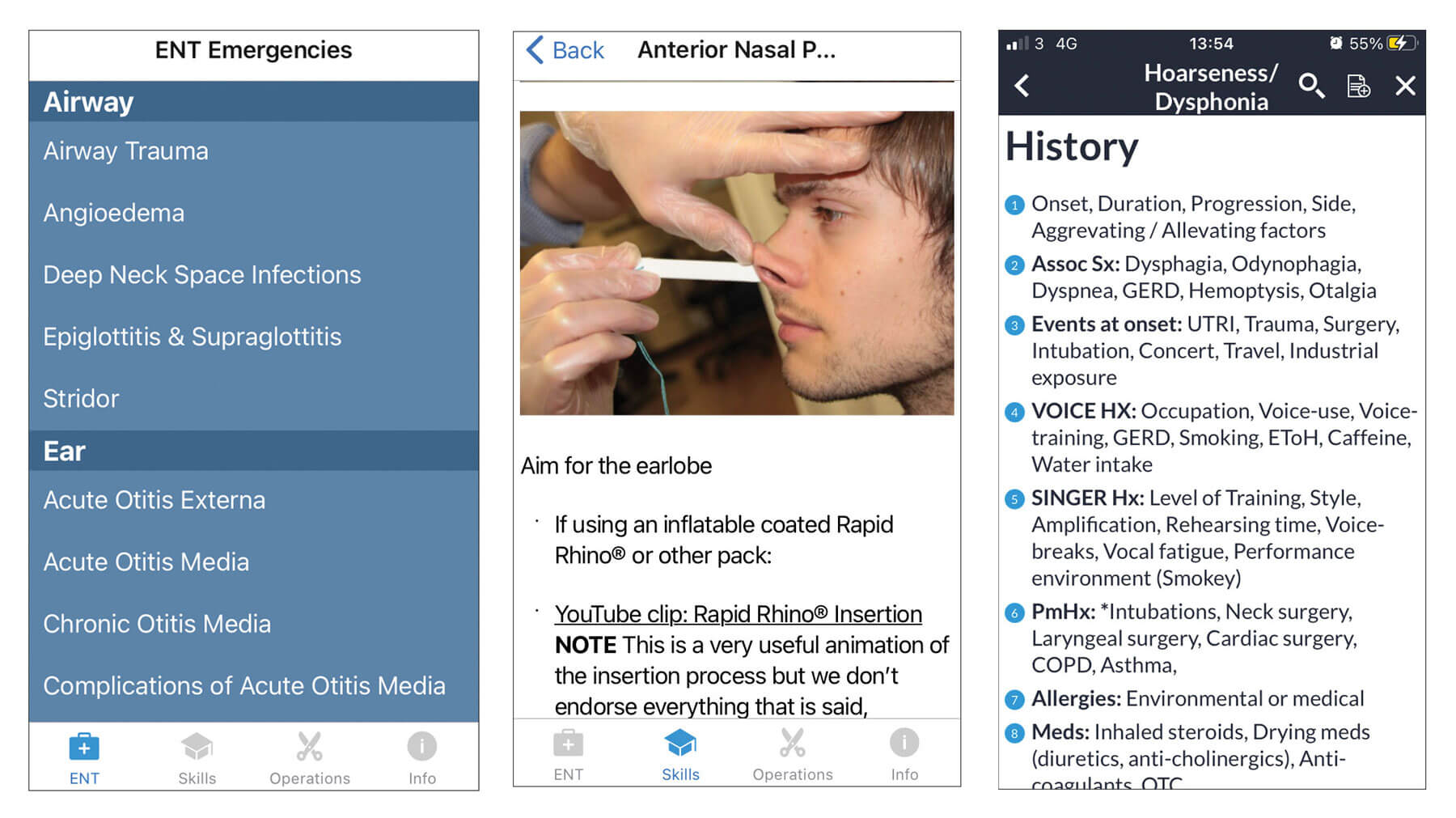Tap the Operations scissors icon in left panel

click(x=309, y=746)
